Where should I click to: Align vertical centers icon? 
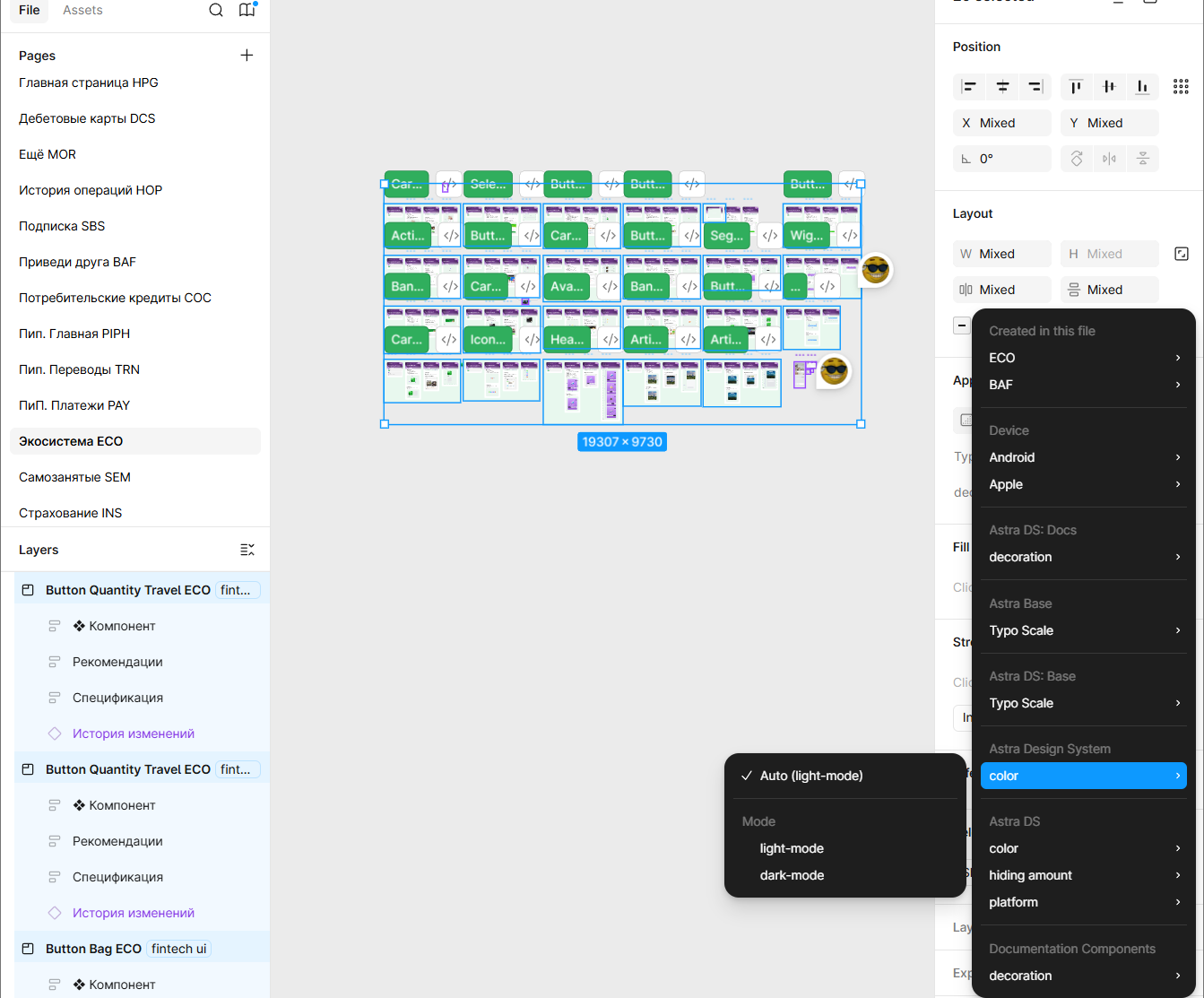pos(1109,87)
